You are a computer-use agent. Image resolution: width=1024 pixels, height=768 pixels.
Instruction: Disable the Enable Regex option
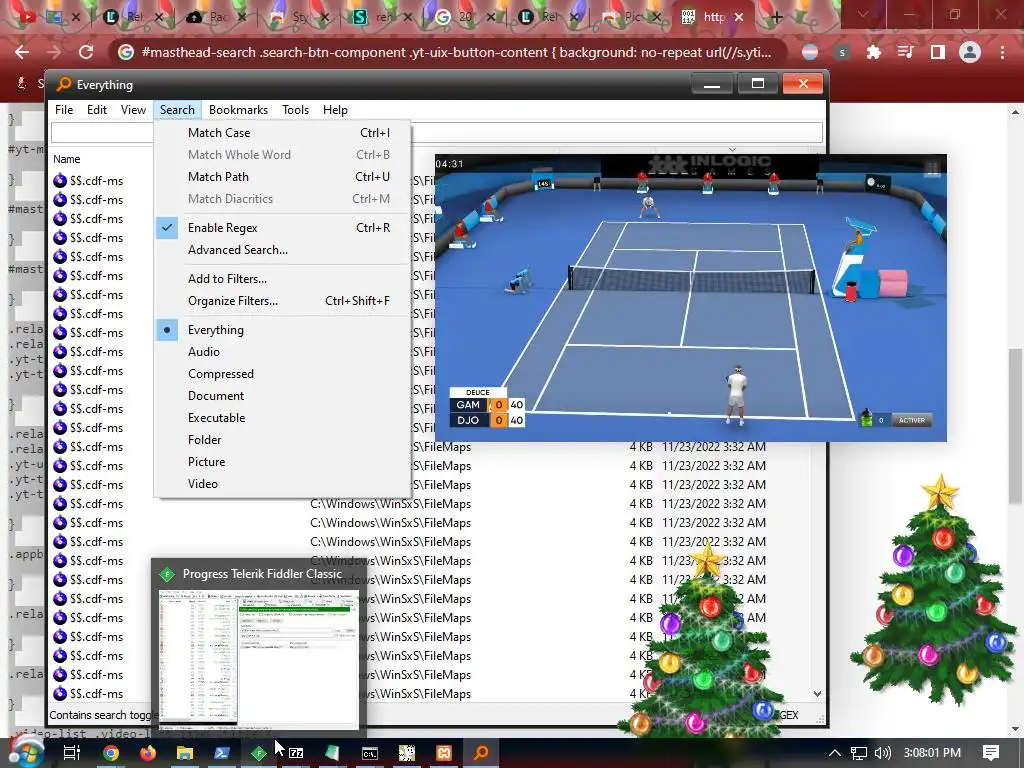click(282, 228)
